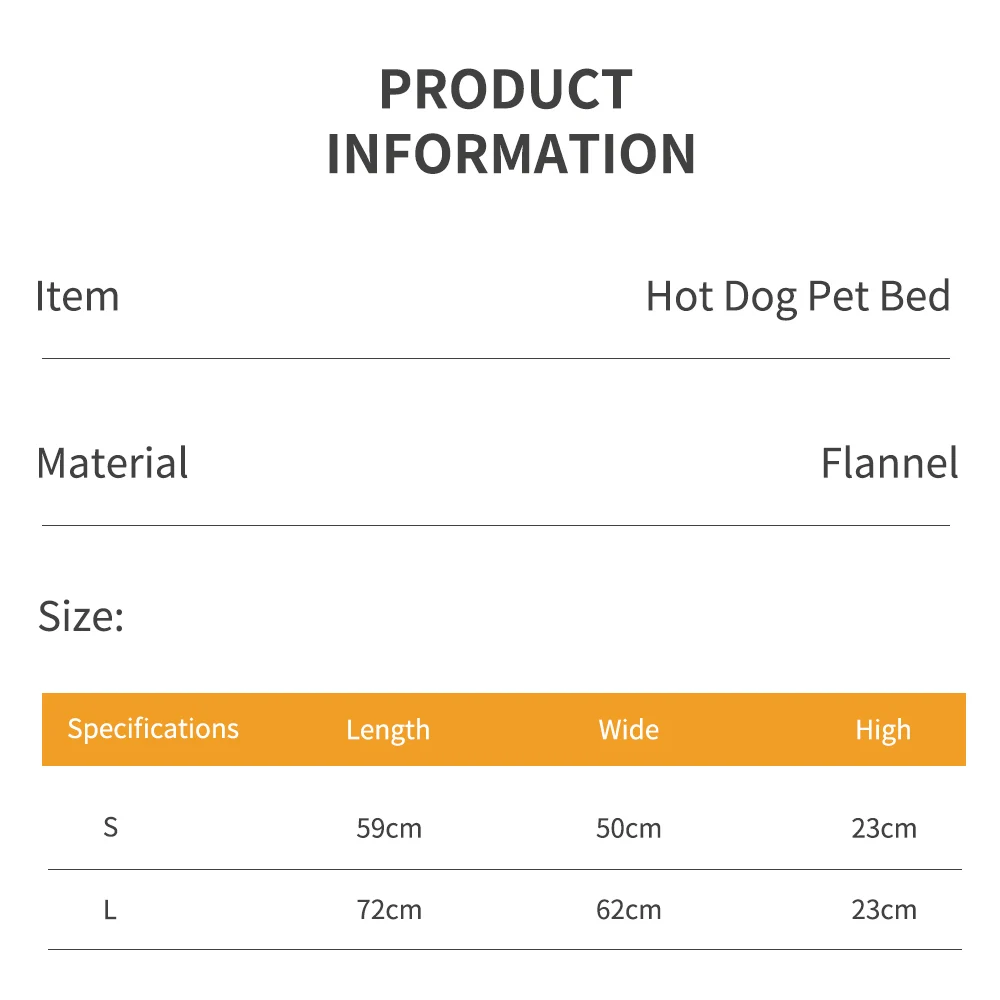Click the Material label
This screenshot has width=1000, height=1000.
click(x=112, y=464)
